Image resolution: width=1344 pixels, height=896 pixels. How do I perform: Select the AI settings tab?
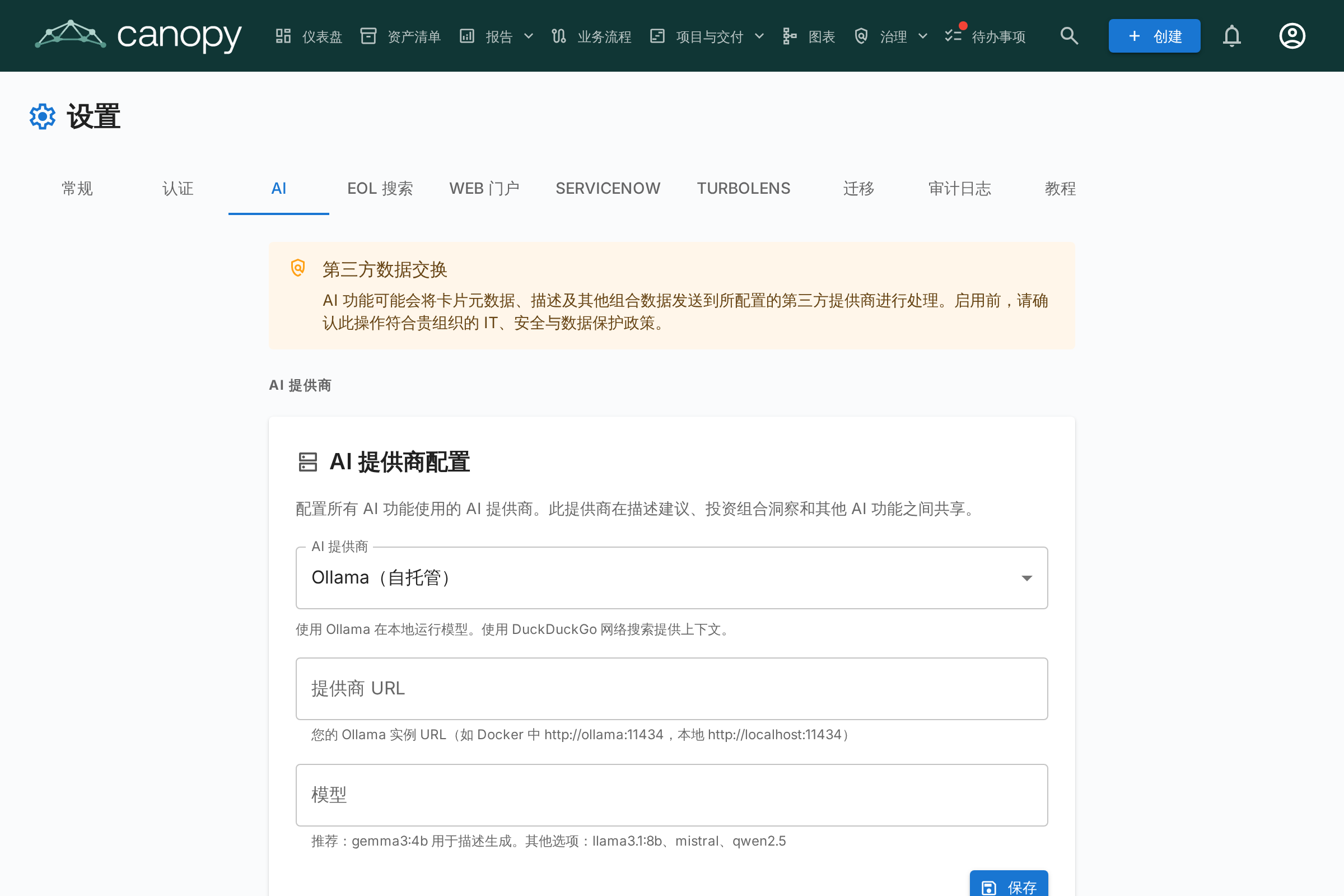coord(279,189)
